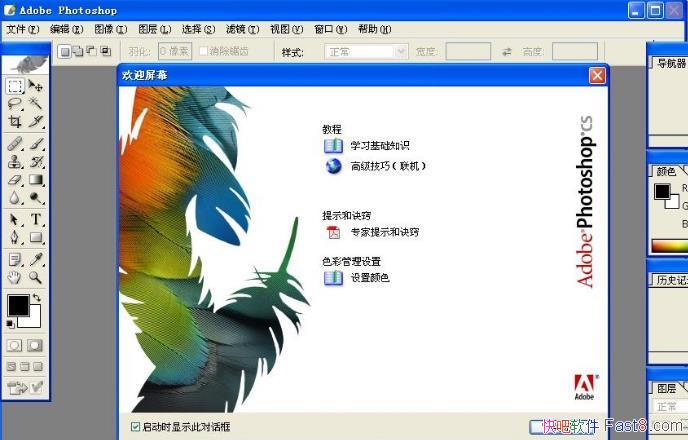Select the Zoom tool
The image size is (688, 440).
click(x=36, y=277)
